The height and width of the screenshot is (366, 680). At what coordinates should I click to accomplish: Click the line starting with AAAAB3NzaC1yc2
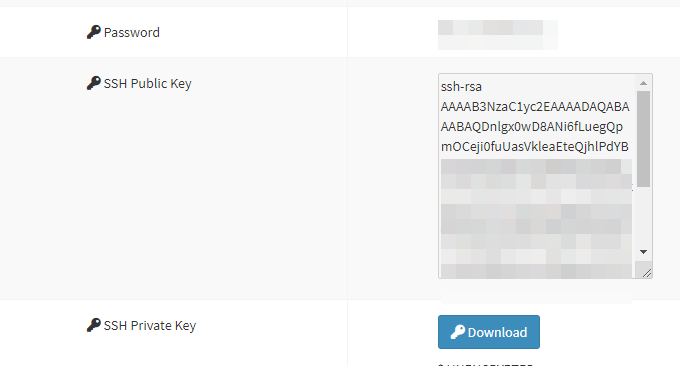535,107
